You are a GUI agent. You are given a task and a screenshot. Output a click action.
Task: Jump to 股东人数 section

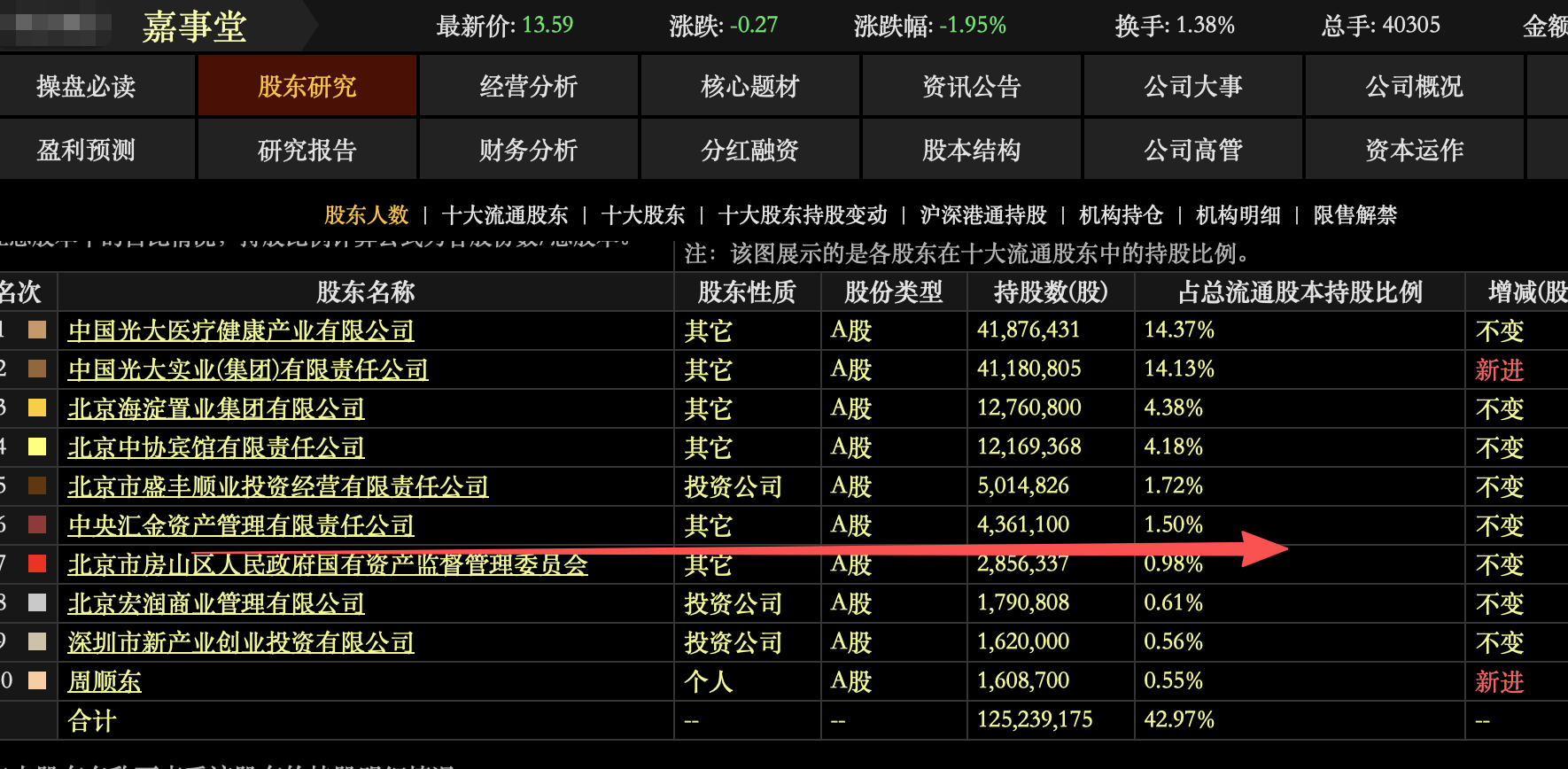pyautogui.click(x=367, y=215)
